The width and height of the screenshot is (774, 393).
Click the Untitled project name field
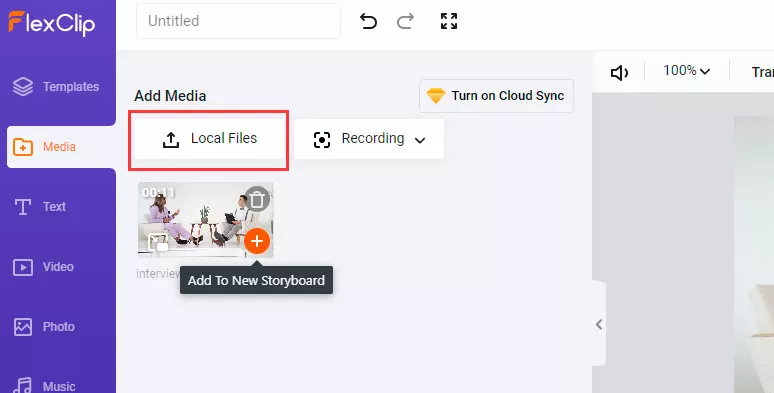coord(238,21)
